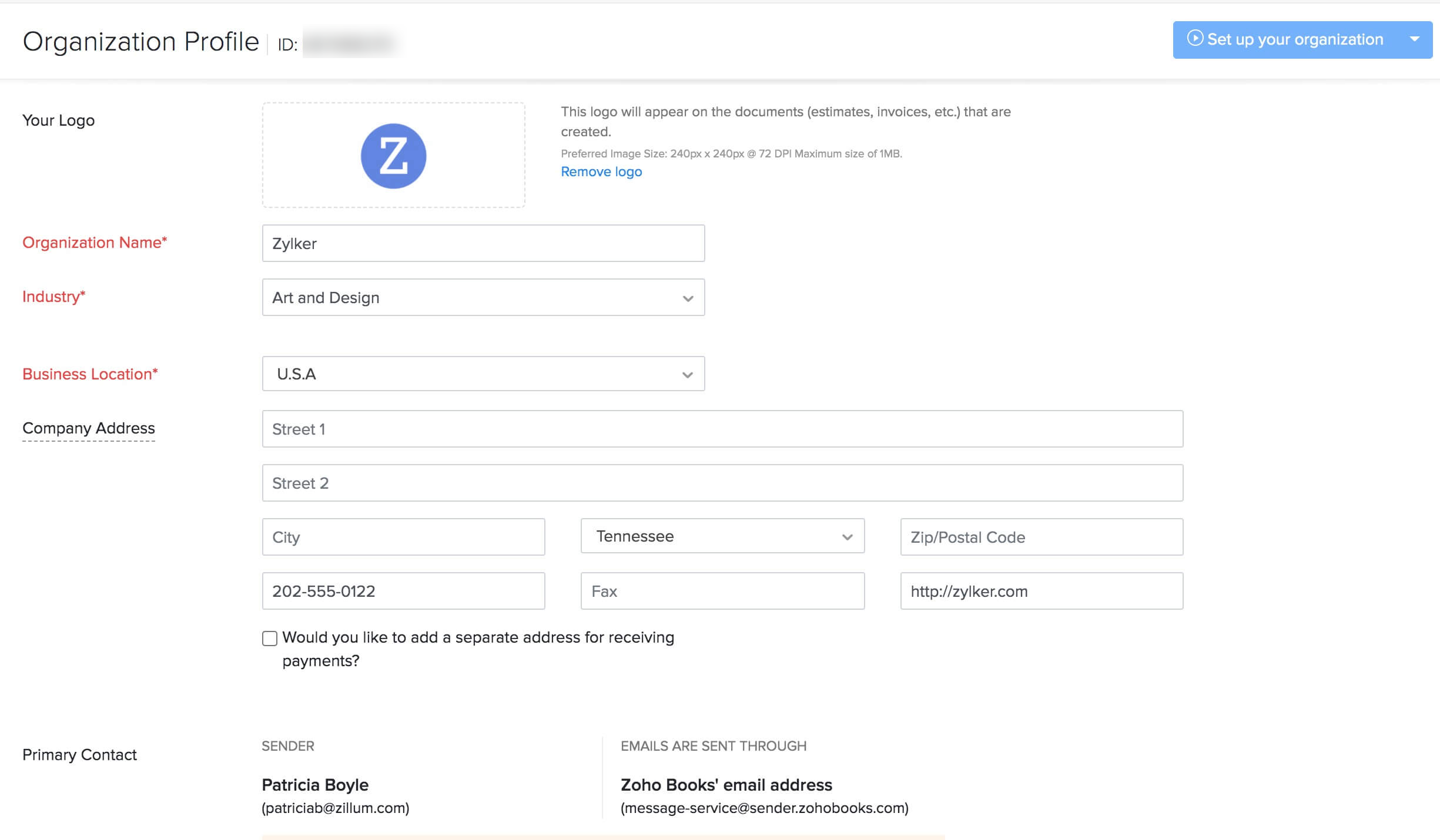This screenshot has height=840, width=1440.
Task: Click the website field http://zylker.com
Action: [1042, 591]
